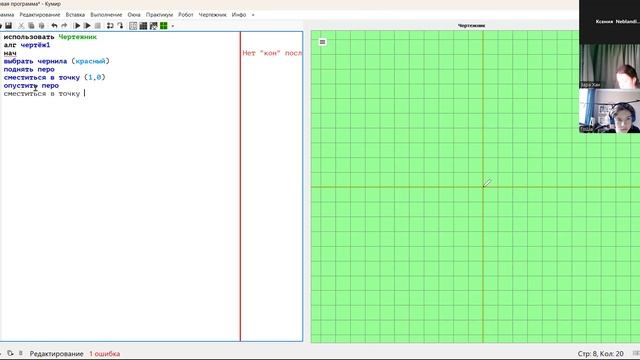The width and height of the screenshot is (640, 360).
Task: Open the Окна menu
Action: 134,15
